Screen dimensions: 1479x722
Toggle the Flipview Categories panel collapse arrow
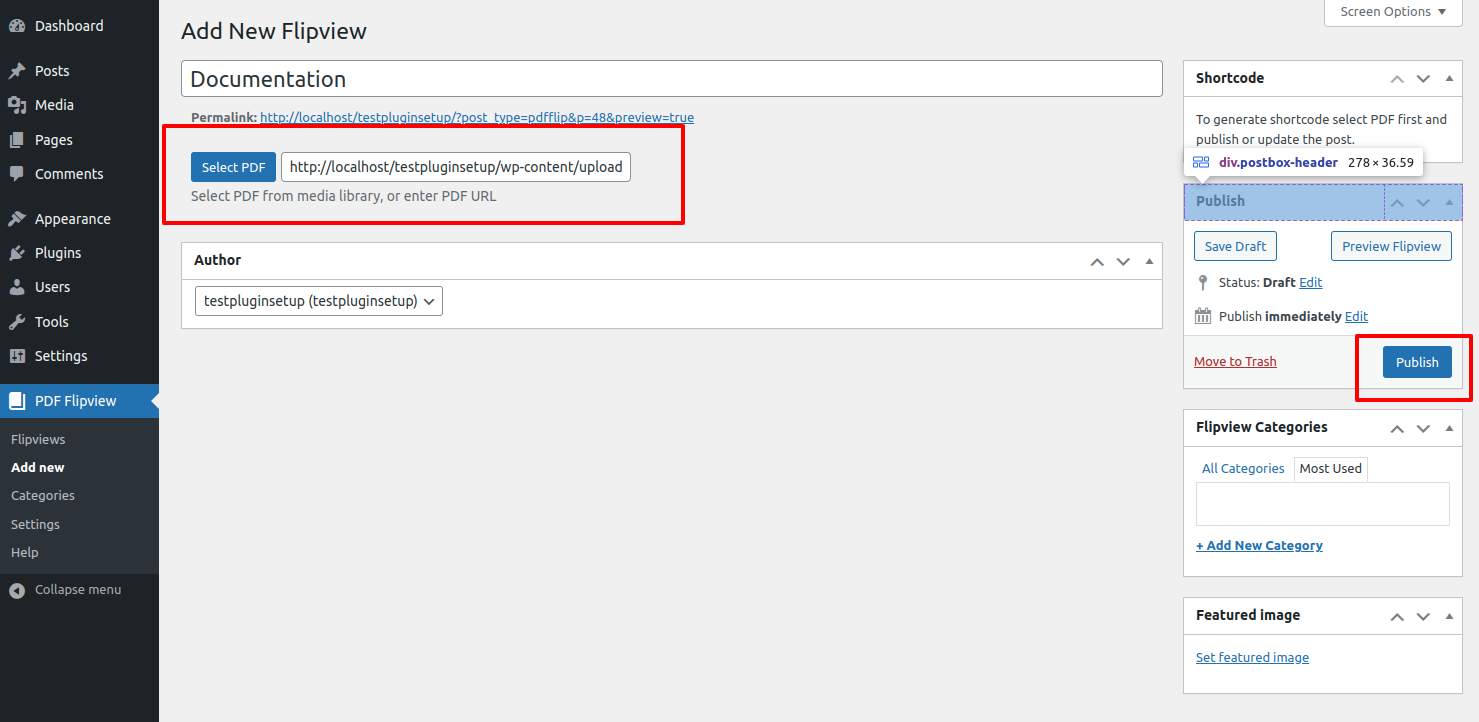[x=1449, y=428]
